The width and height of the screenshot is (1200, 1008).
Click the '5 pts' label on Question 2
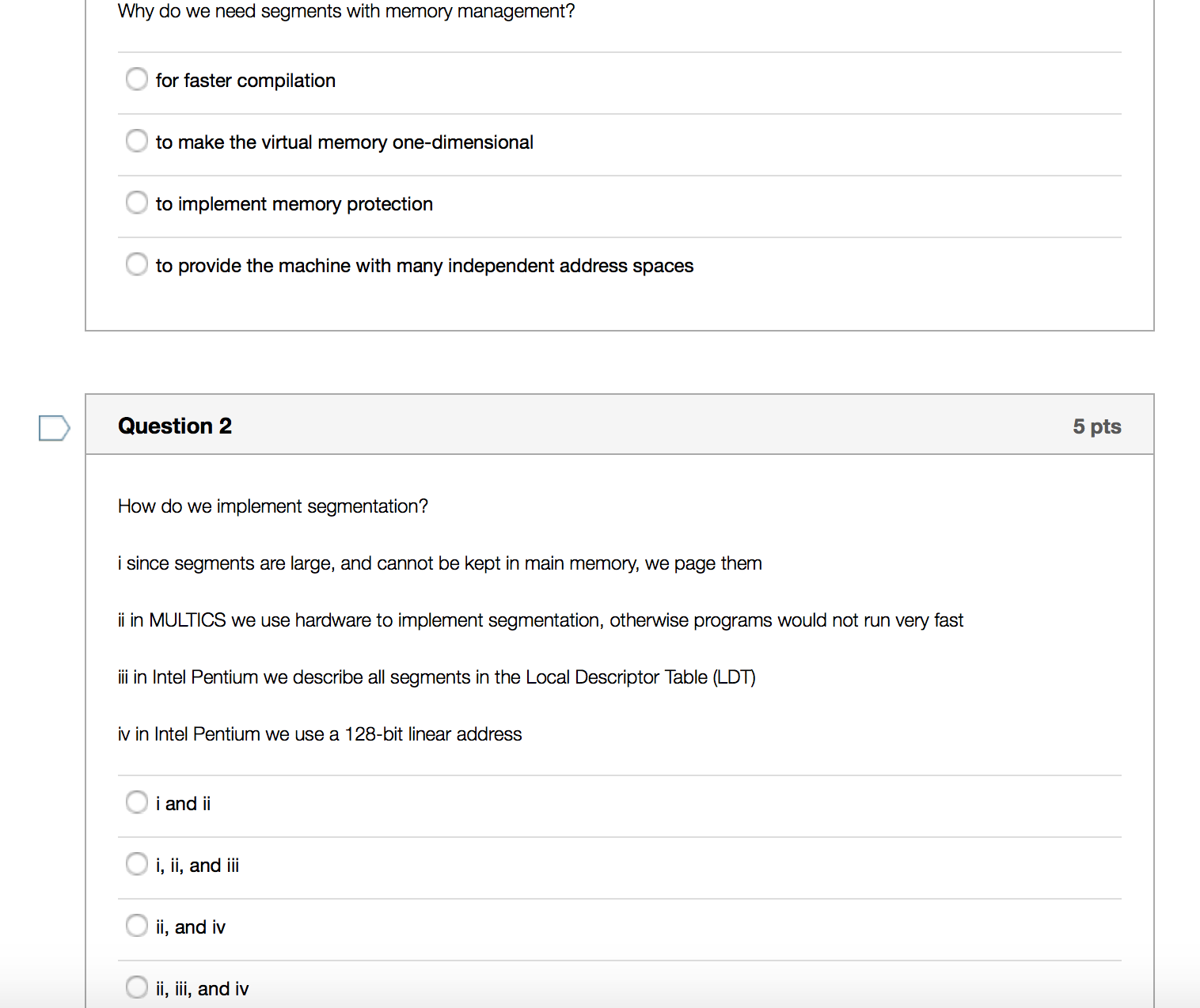pos(1097,426)
